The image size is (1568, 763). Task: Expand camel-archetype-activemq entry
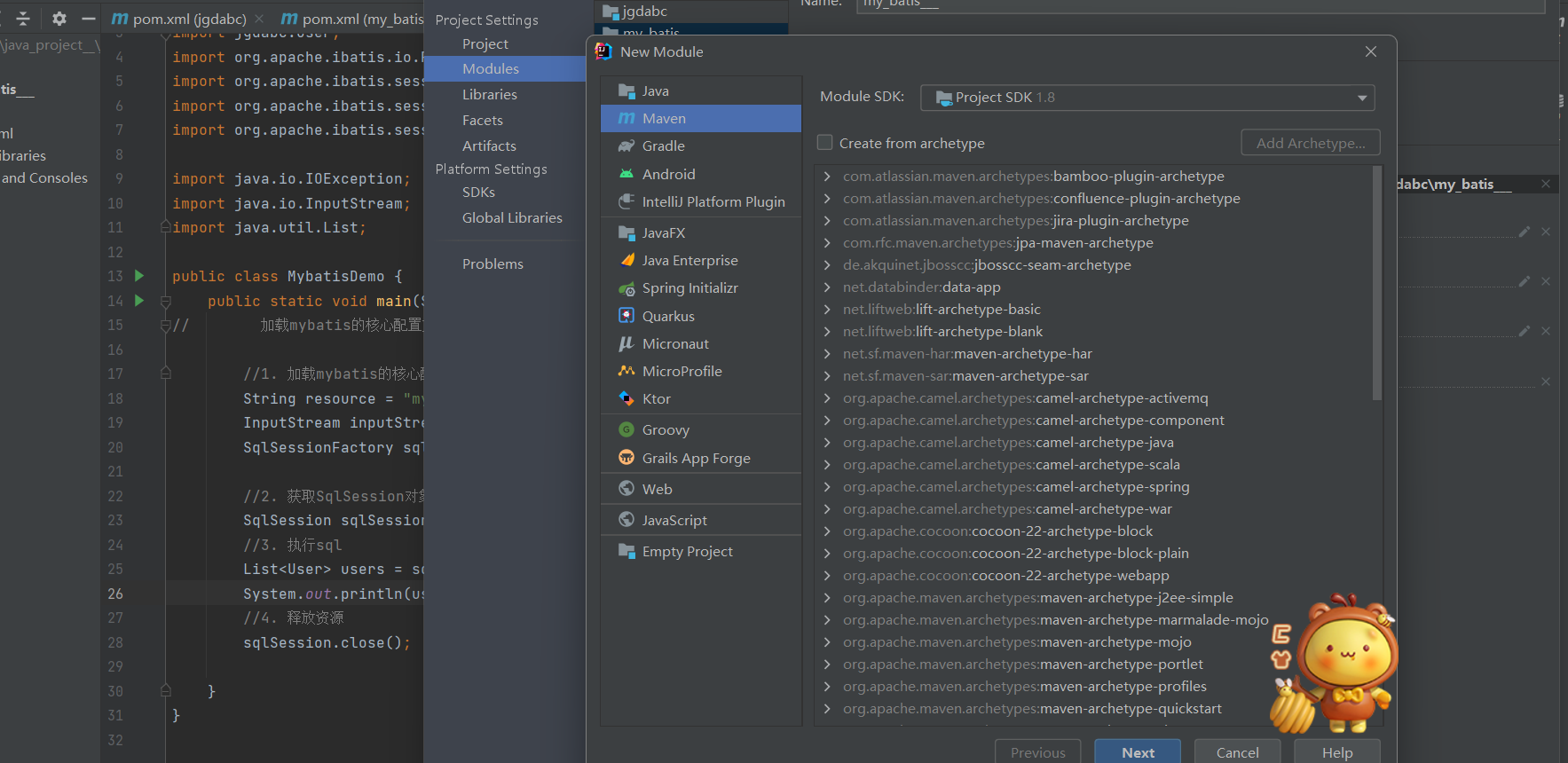click(x=827, y=398)
